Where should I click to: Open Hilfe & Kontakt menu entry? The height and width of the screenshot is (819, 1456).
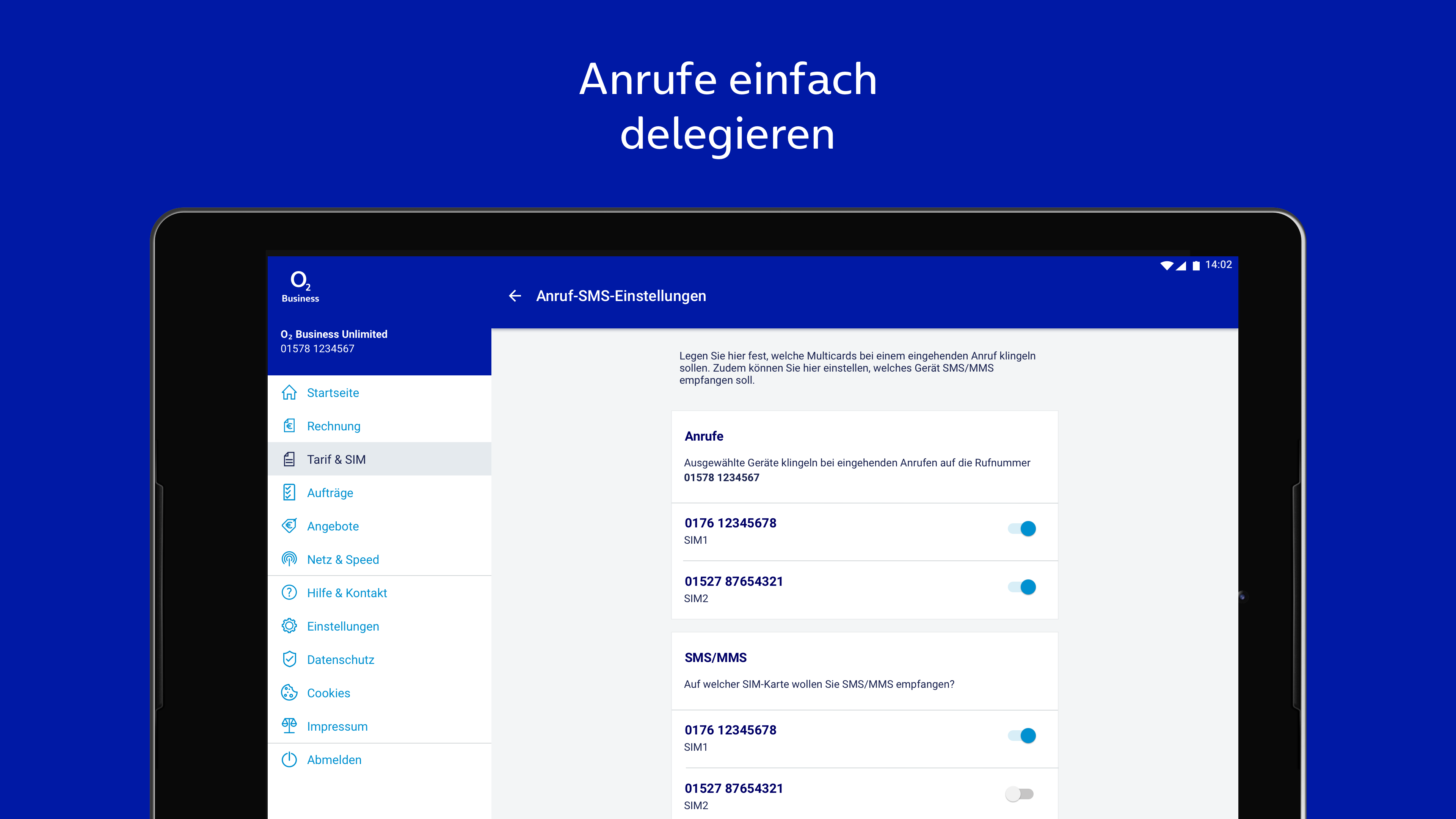point(347,592)
